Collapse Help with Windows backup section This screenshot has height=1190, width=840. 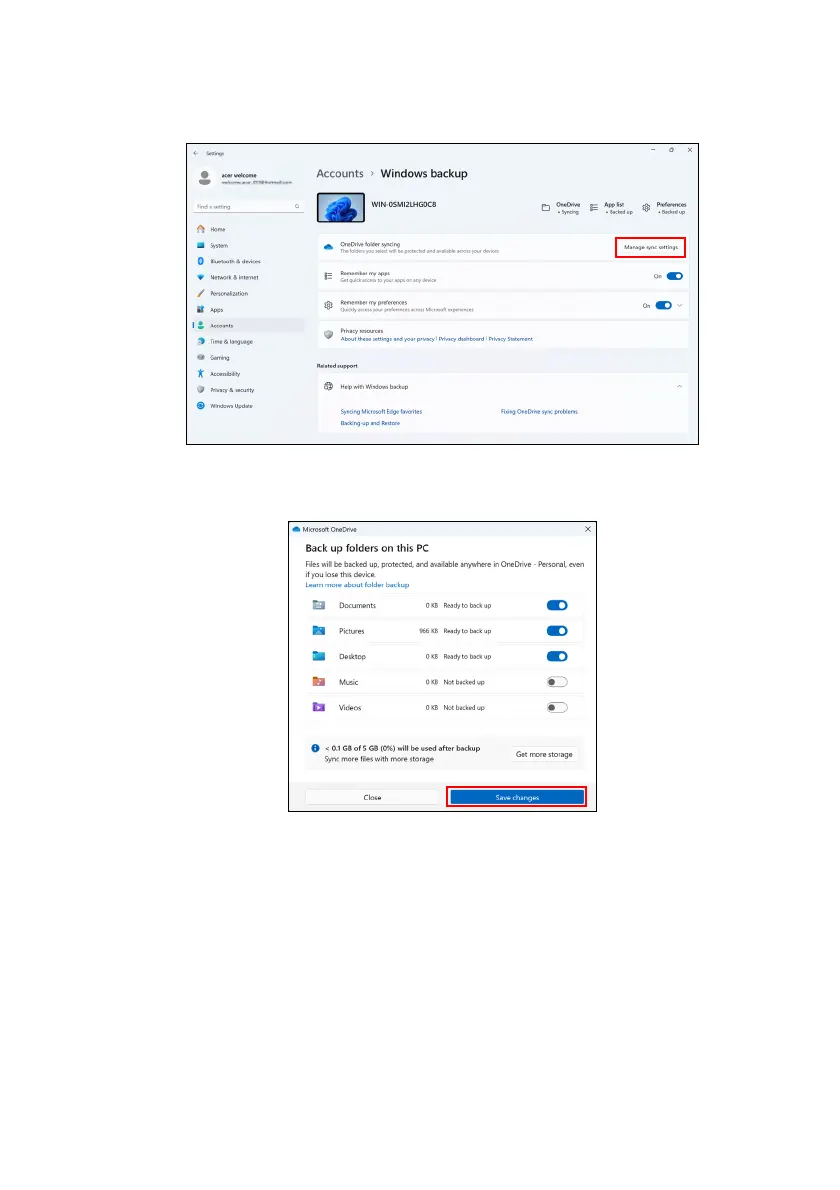coord(680,386)
